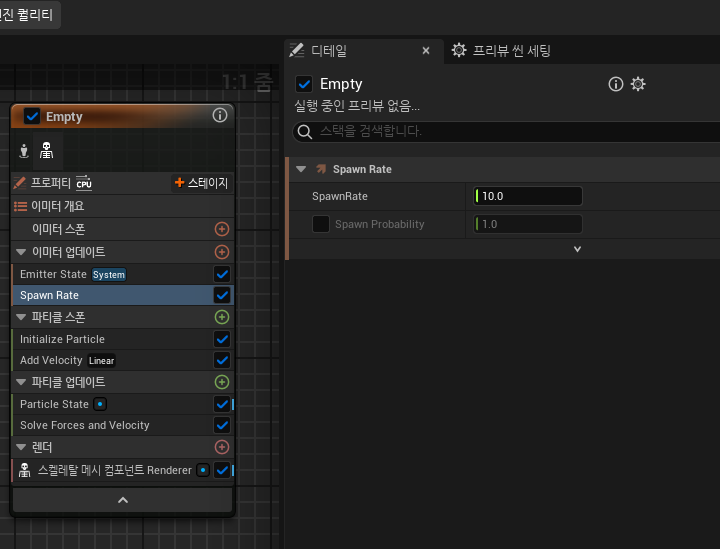Click the Spawn Rate module arrow icon
720x549 pixels.
click(321, 169)
